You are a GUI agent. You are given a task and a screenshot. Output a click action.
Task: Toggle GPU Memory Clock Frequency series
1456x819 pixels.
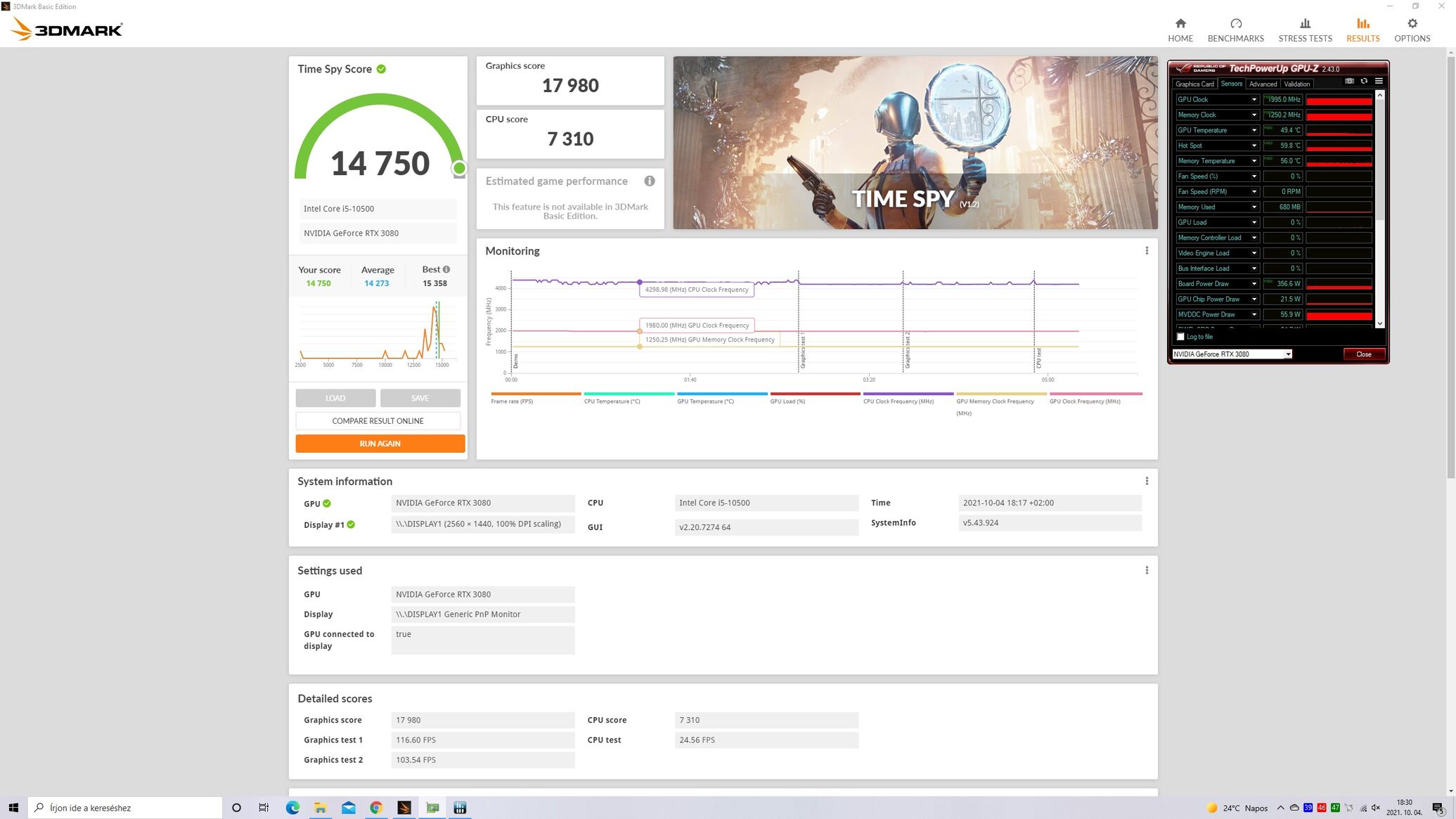tap(1001, 404)
